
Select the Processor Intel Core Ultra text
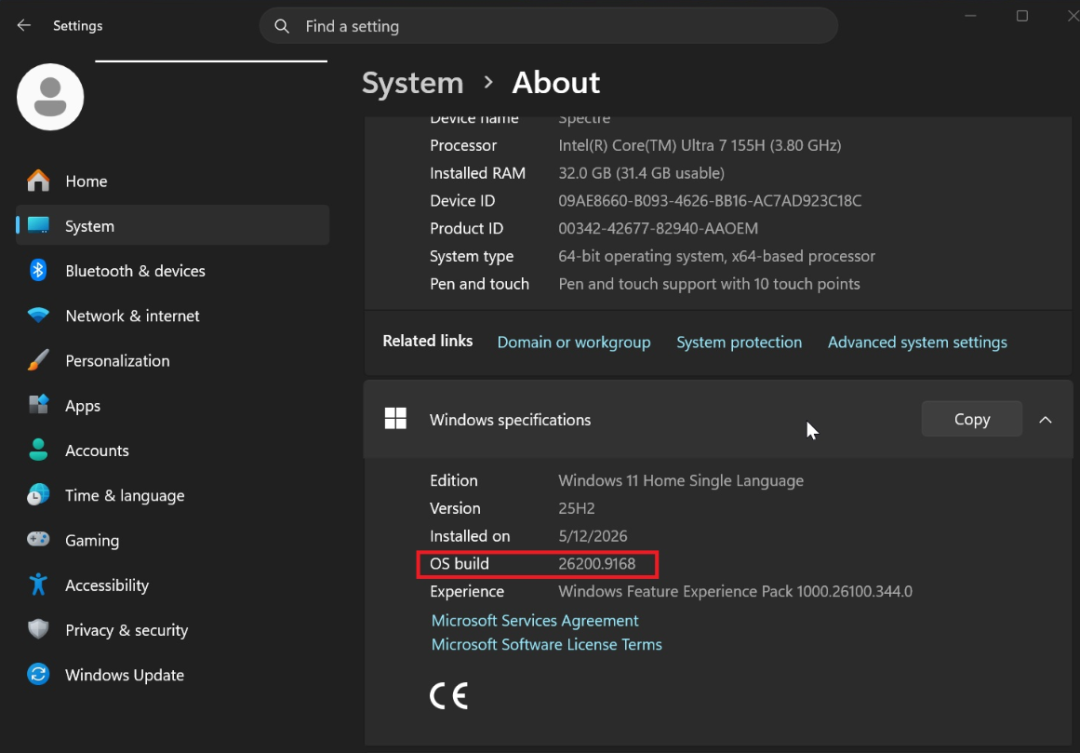pyautogui.click(x=700, y=145)
